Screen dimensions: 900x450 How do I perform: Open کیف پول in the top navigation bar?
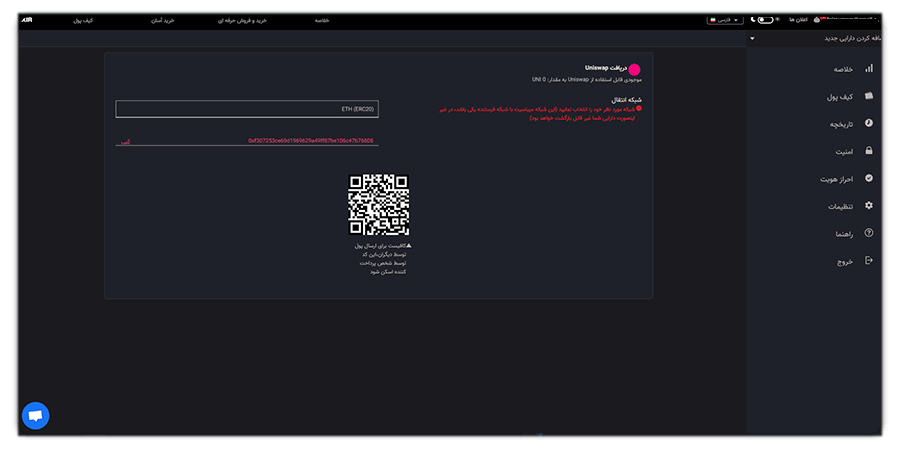[x=83, y=20]
